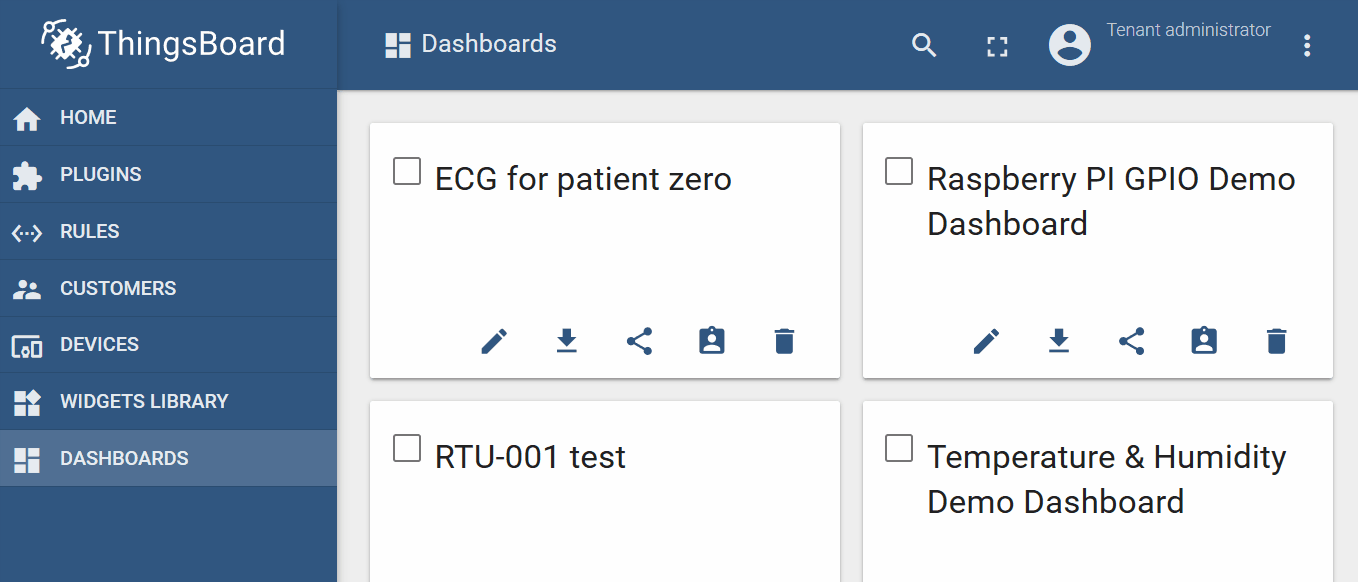Share the Raspberry PI GPIO Demo Dashboard
This screenshot has height=582, width=1358.
(x=1131, y=341)
